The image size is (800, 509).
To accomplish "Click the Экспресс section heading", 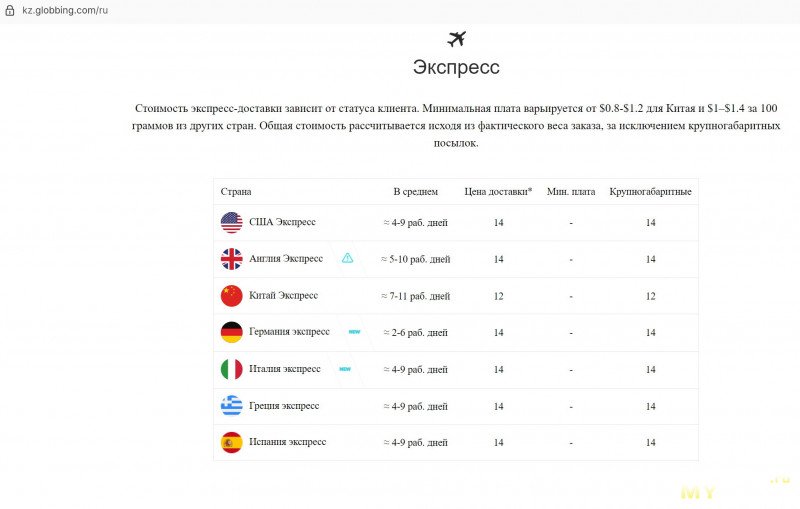I will pos(456,68).
